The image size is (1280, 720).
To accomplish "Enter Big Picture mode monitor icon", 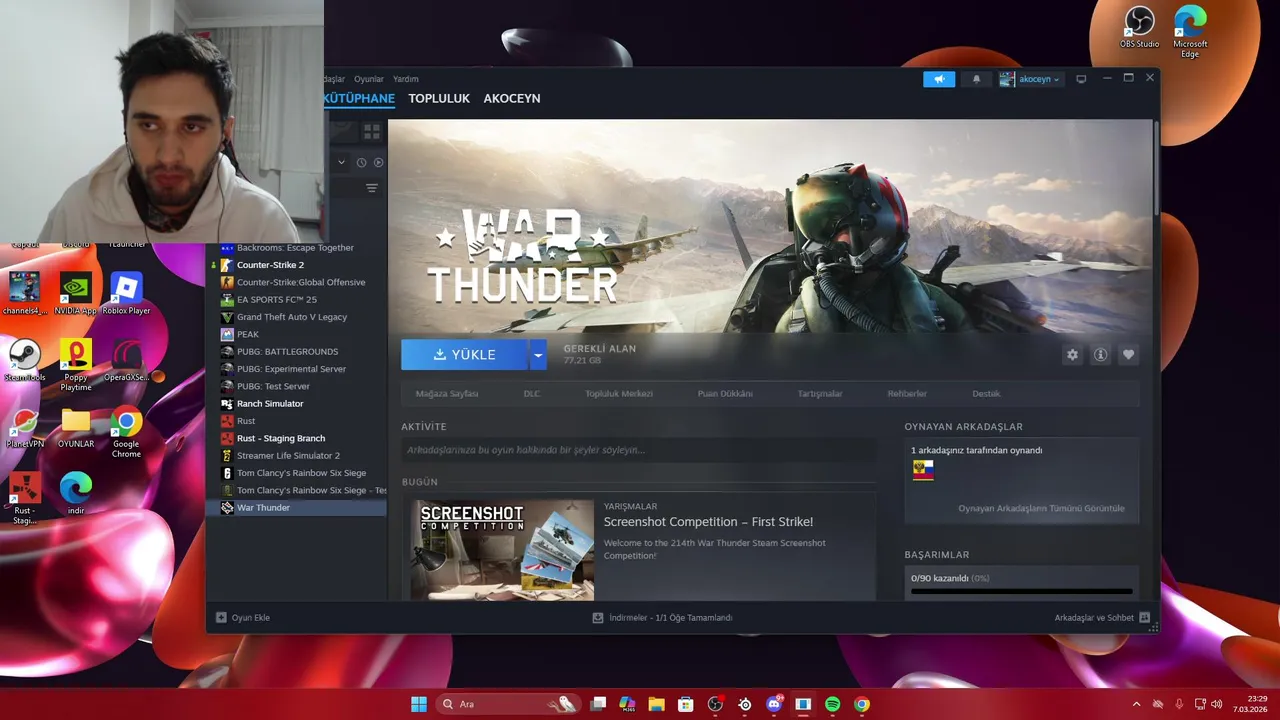I will (1081, 79).
